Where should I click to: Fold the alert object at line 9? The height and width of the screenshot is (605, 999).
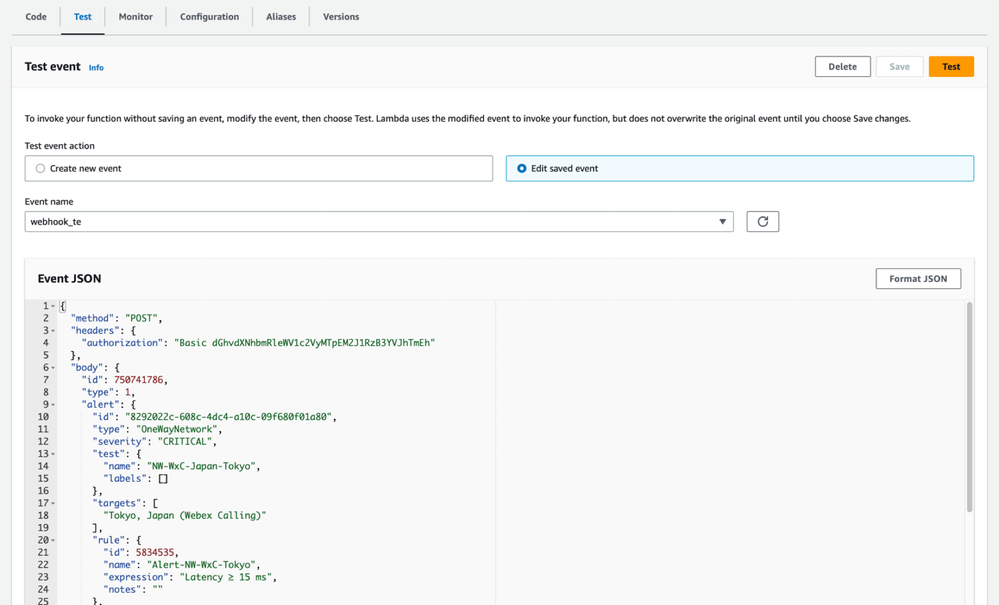(x=53, y=404)
